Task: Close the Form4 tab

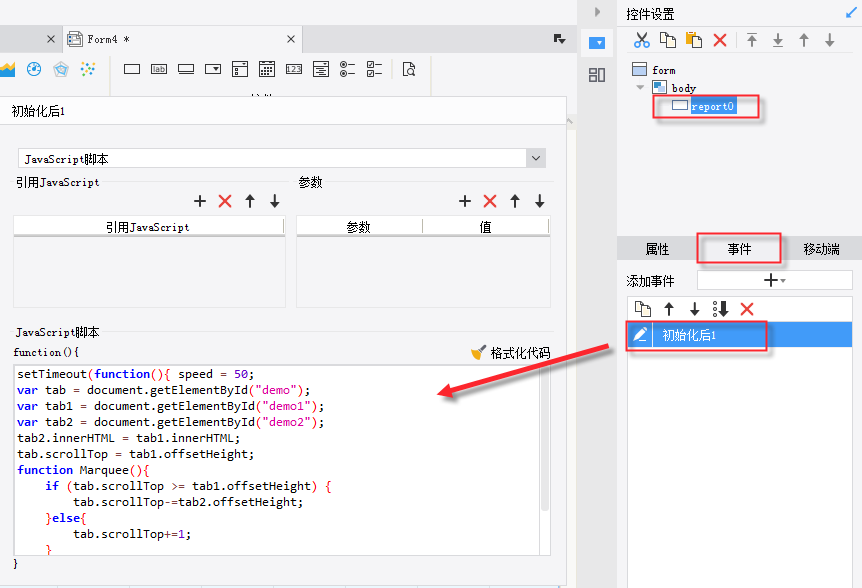Action: tap(291, 39)
